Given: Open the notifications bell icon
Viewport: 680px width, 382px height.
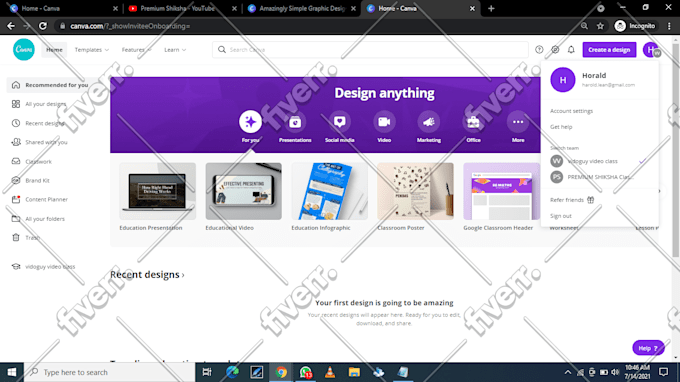Looking at the screenshot, I should coord(571,49).
